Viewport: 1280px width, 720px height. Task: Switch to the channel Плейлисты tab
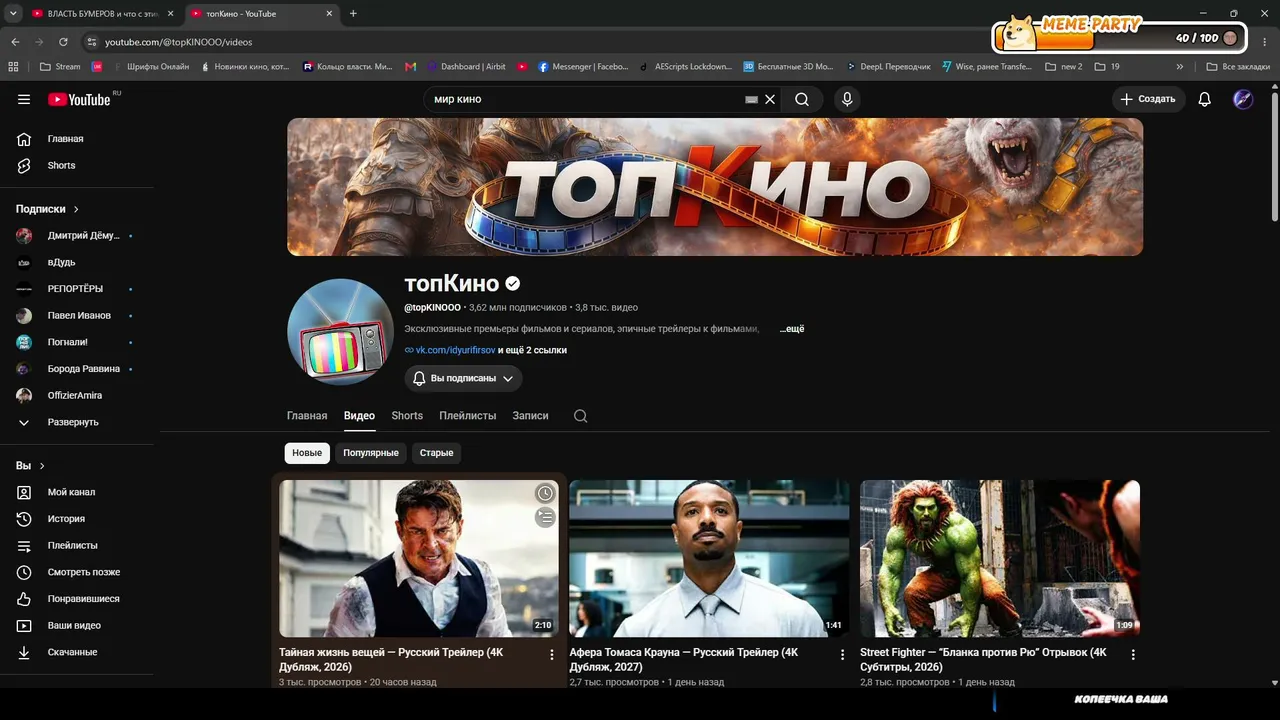pos(468,416)
